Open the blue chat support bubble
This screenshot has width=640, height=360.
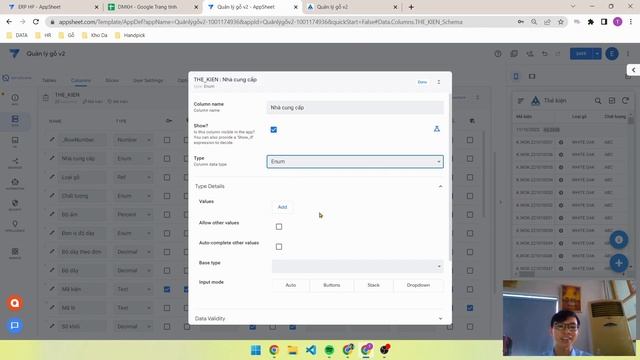pos(15,325)
